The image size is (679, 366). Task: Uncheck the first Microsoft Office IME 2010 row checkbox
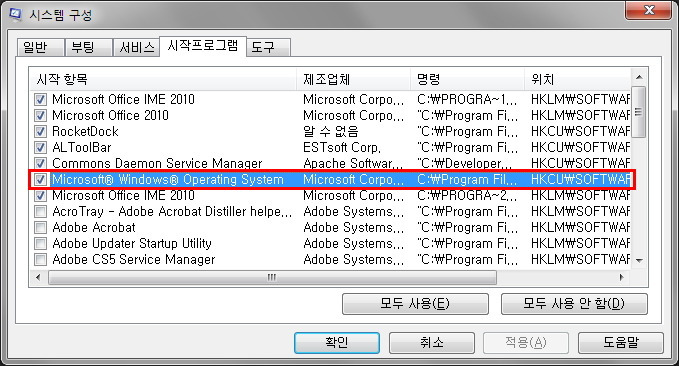pyautogui.click(x=40, y=100)
